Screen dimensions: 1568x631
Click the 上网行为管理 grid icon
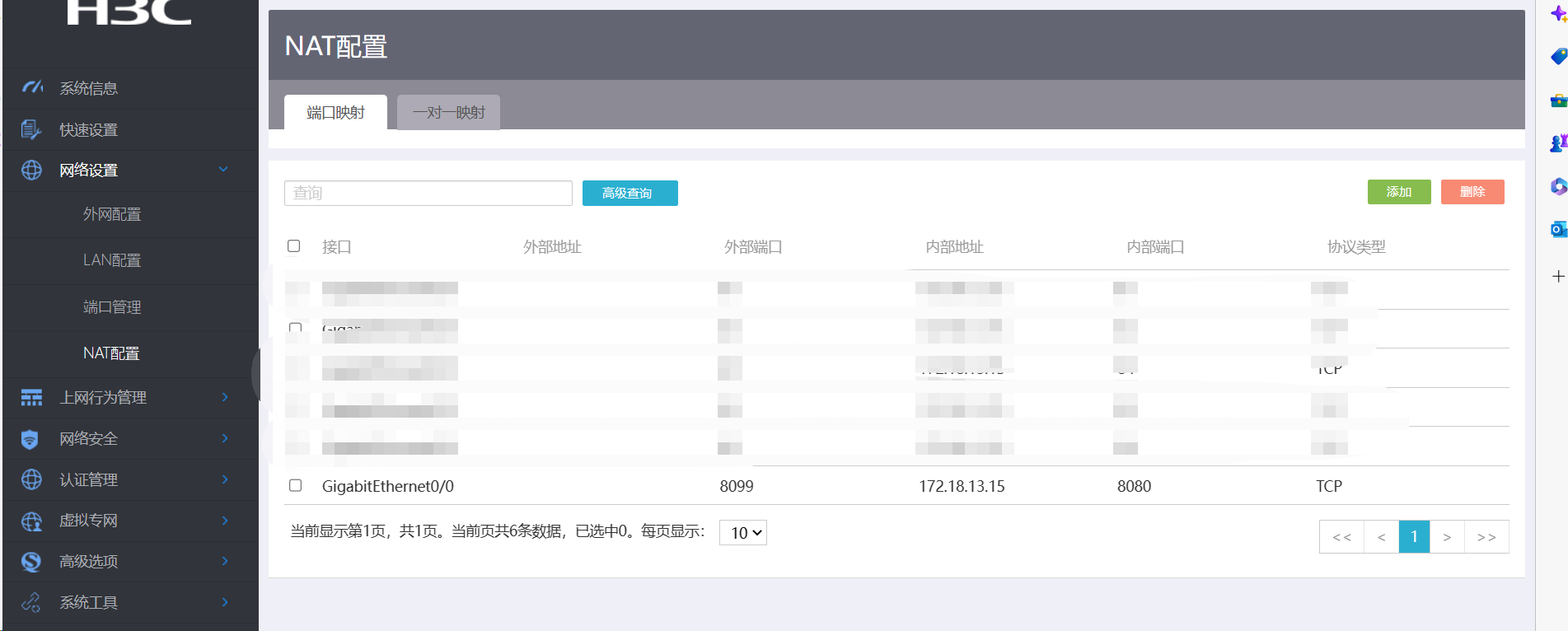[x=31, y=398]
